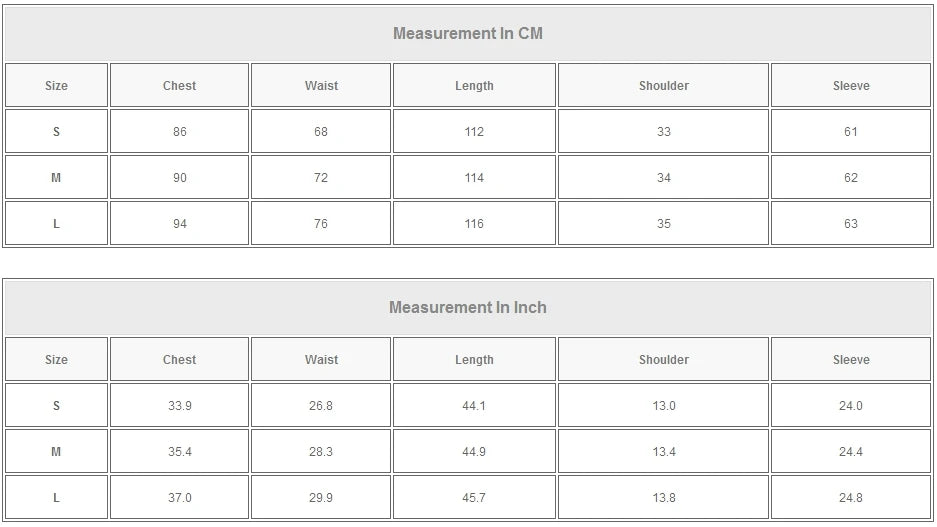Select the Waist header in the Inch table
Screen dimensions: 937x527
321,360
